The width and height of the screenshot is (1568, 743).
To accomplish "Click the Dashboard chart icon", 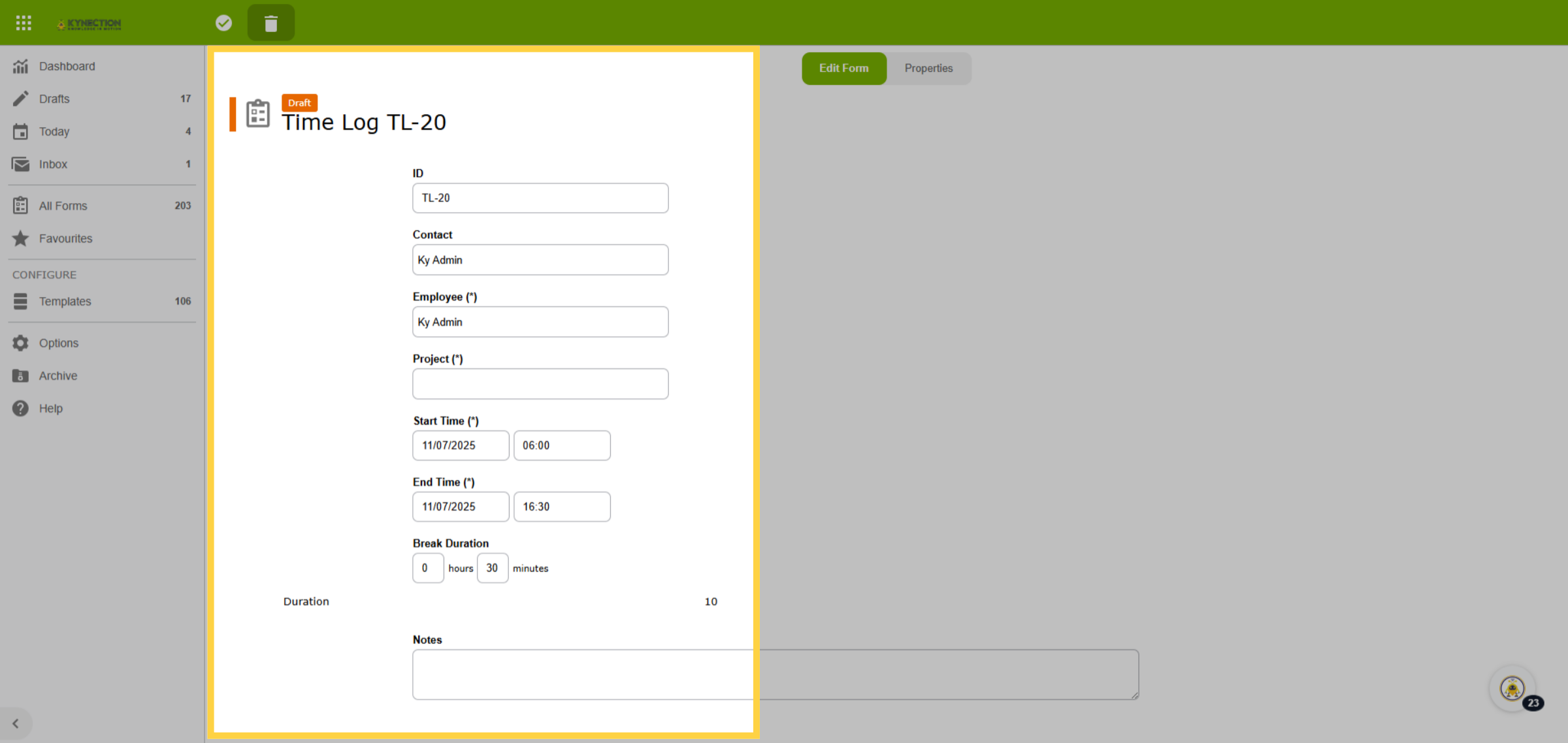I will click(x=20, y=66).
